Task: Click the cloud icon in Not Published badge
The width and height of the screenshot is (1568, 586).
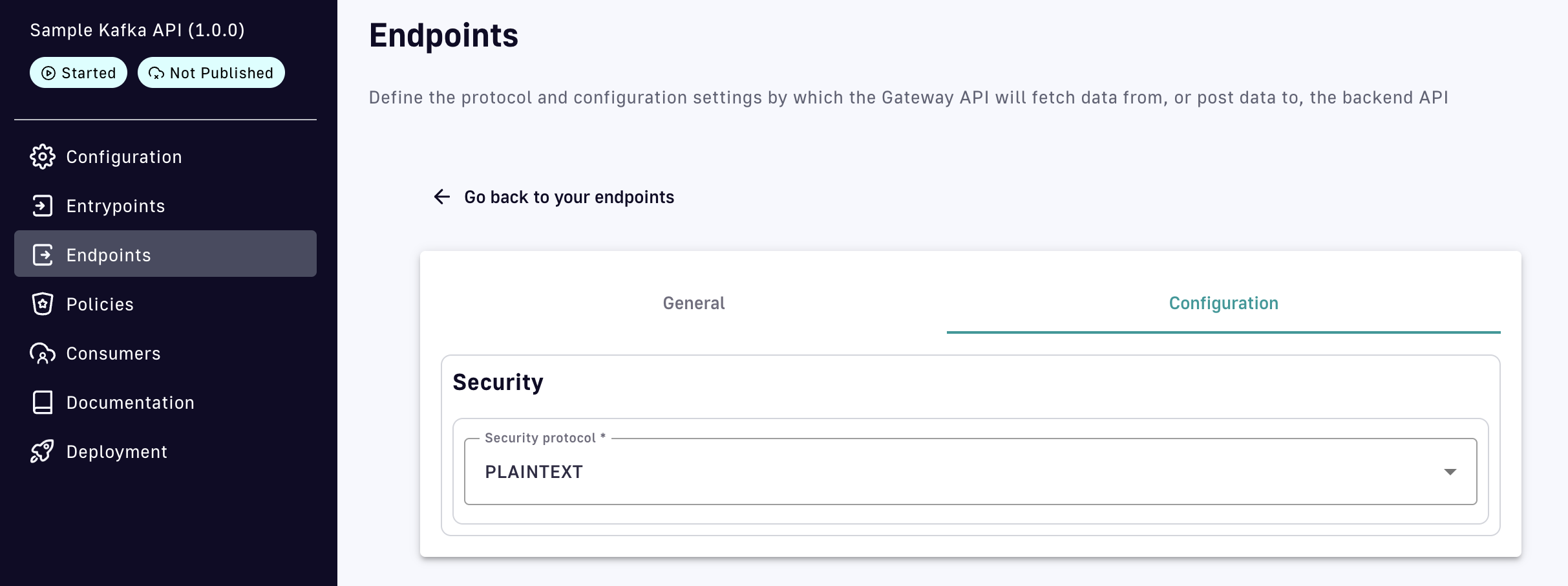Action: 156,73
